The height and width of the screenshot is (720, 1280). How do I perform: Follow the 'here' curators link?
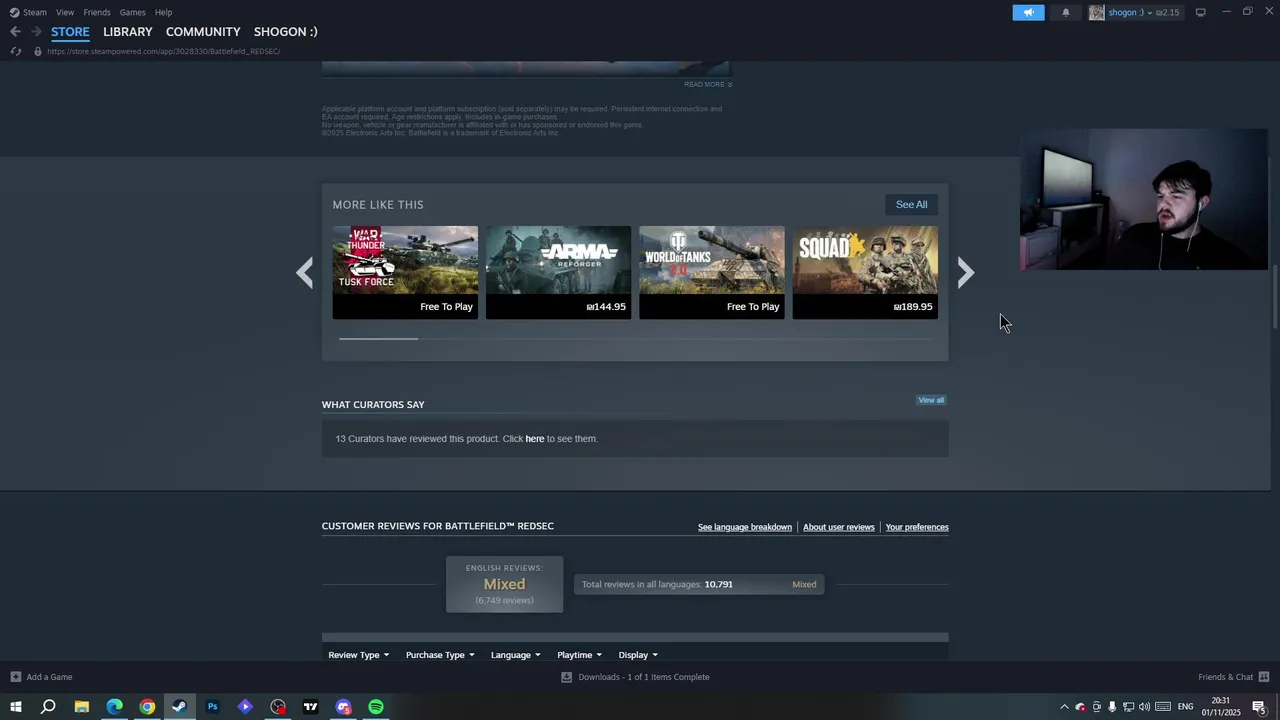pos(535,439)
